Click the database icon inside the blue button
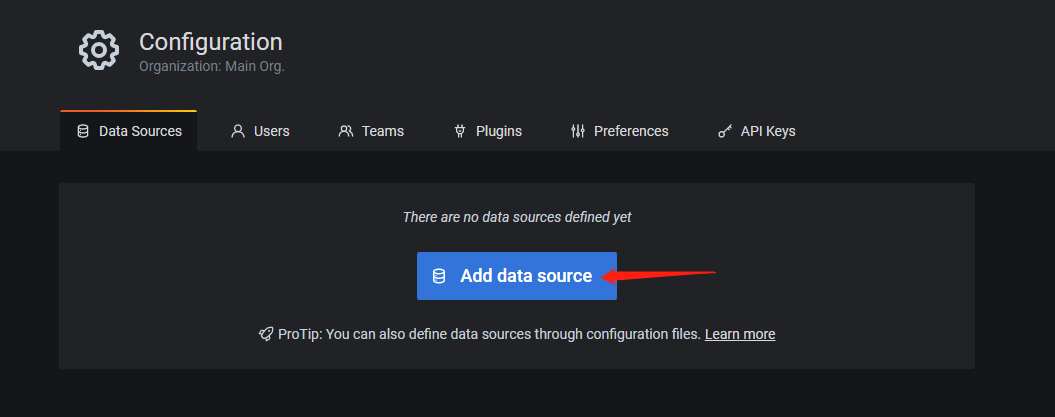 439,276
